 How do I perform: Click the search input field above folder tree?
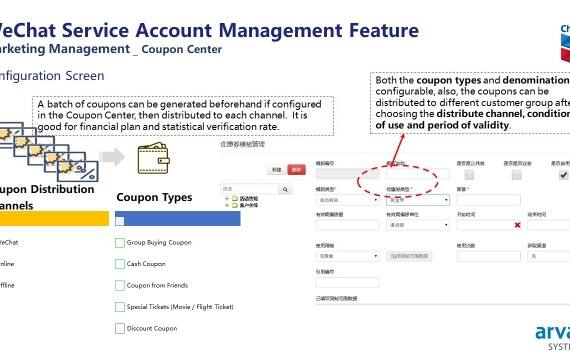click(250, 189)
